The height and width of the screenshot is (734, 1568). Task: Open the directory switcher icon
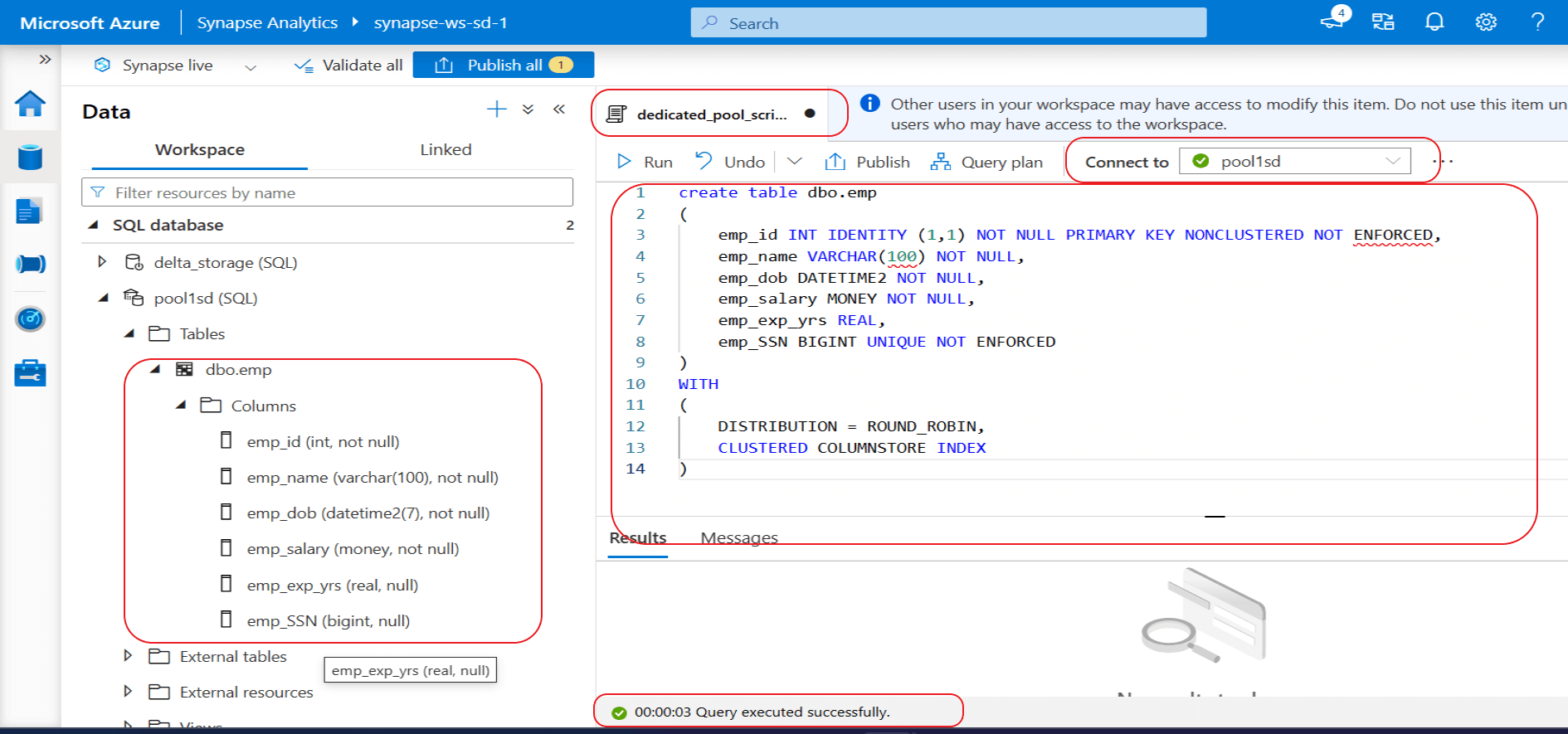click(1383, 22)
